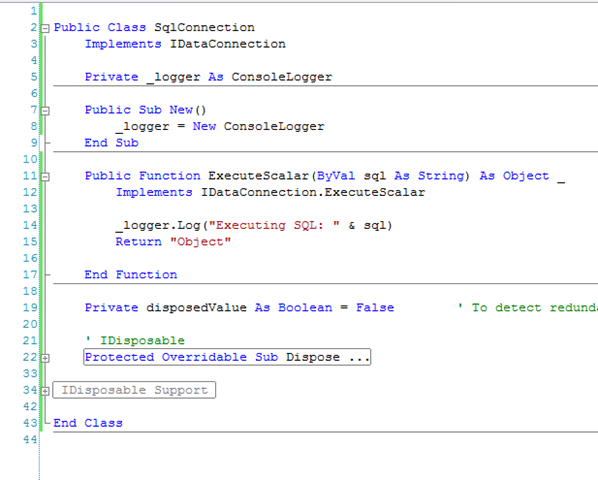
Task: Click line number 34 in the gutter
Action: (x=30, y=390)
